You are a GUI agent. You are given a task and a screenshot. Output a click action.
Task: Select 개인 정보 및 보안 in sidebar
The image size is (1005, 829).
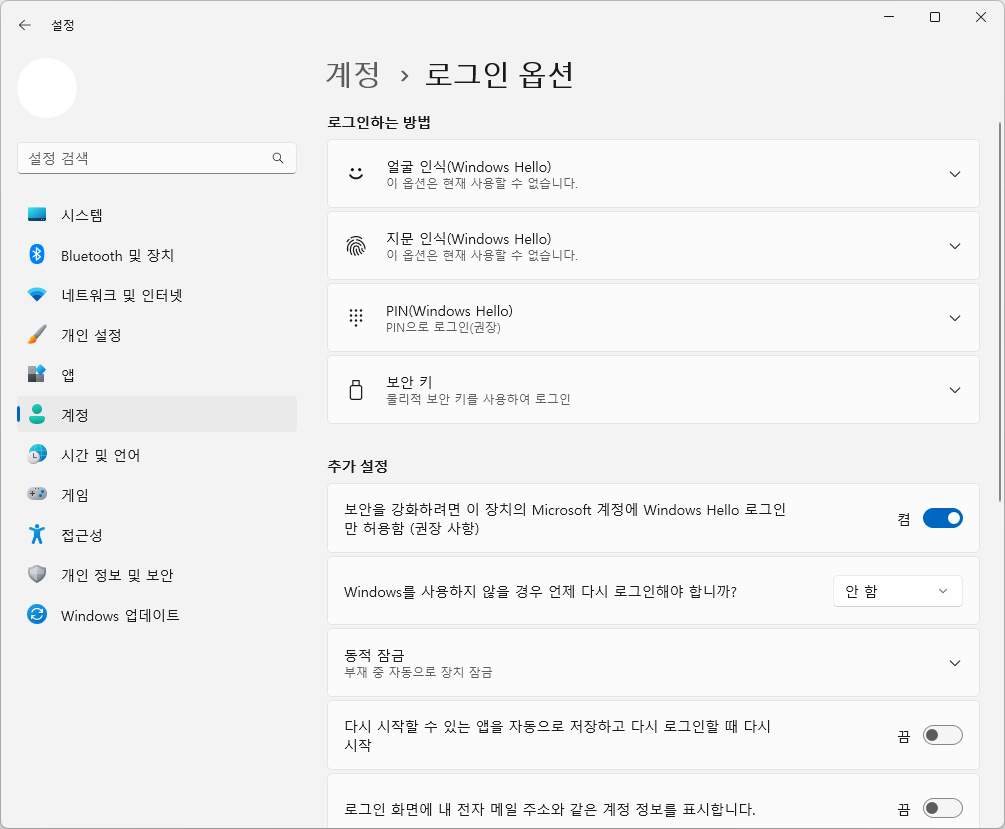(x=156, y=574)
